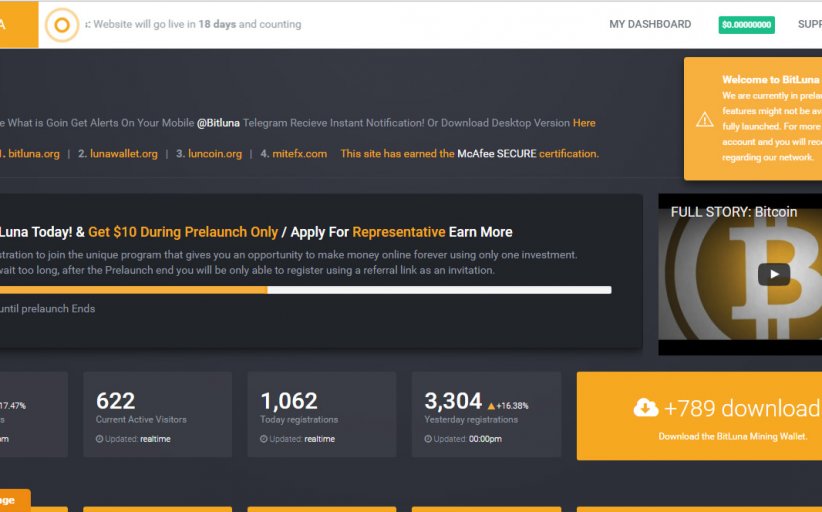Image resolution: width=822 pixels, height=512 pixels.
Task: Open the bitluna.org link
Action: pos(34,154)
